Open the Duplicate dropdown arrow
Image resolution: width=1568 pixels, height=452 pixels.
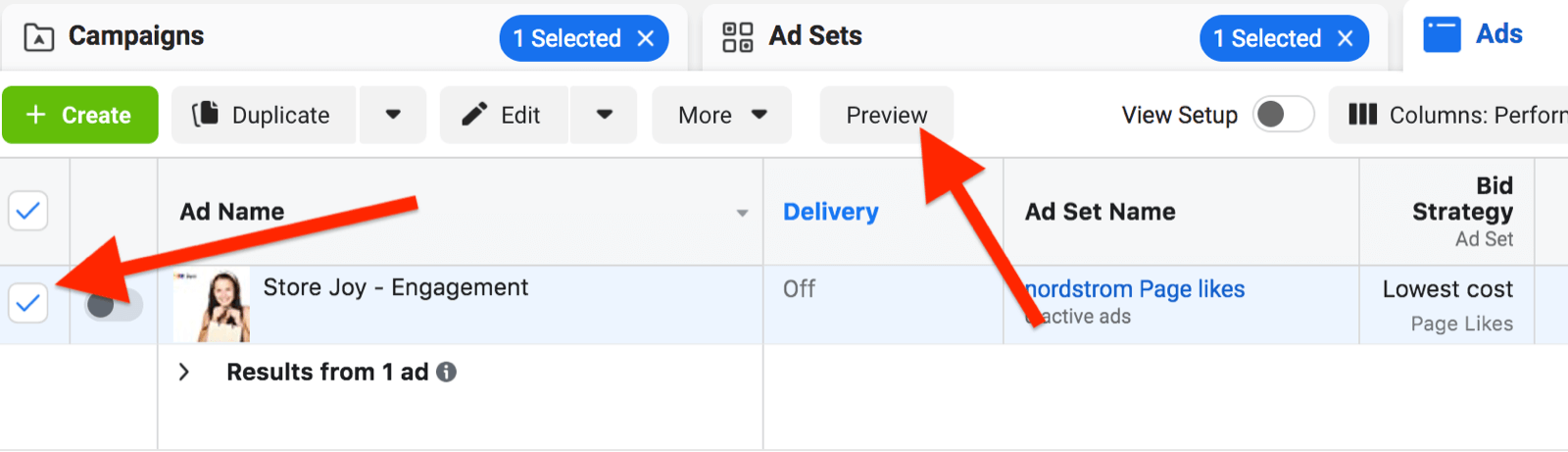coord(393,115)
